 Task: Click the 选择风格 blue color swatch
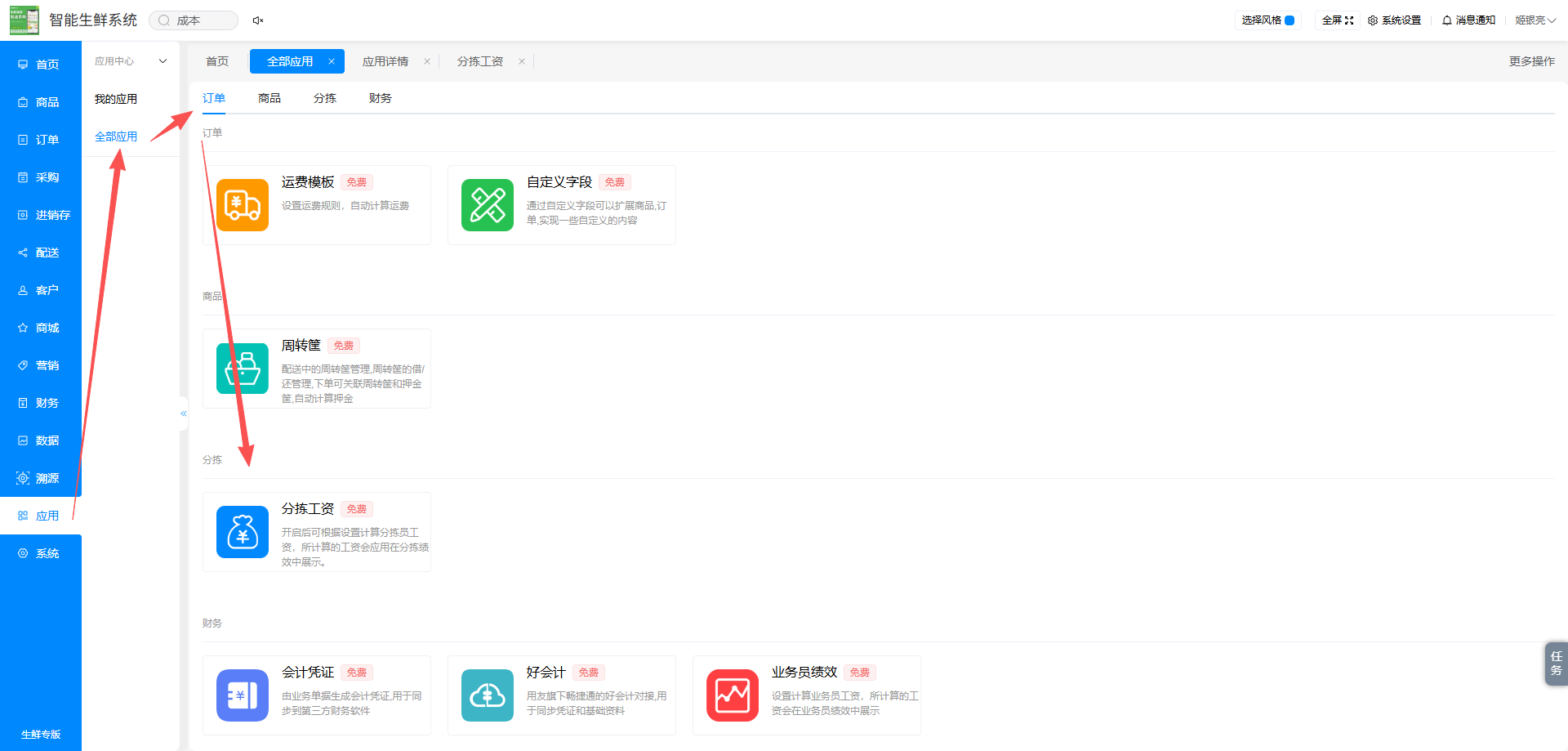pos(1290,20)
